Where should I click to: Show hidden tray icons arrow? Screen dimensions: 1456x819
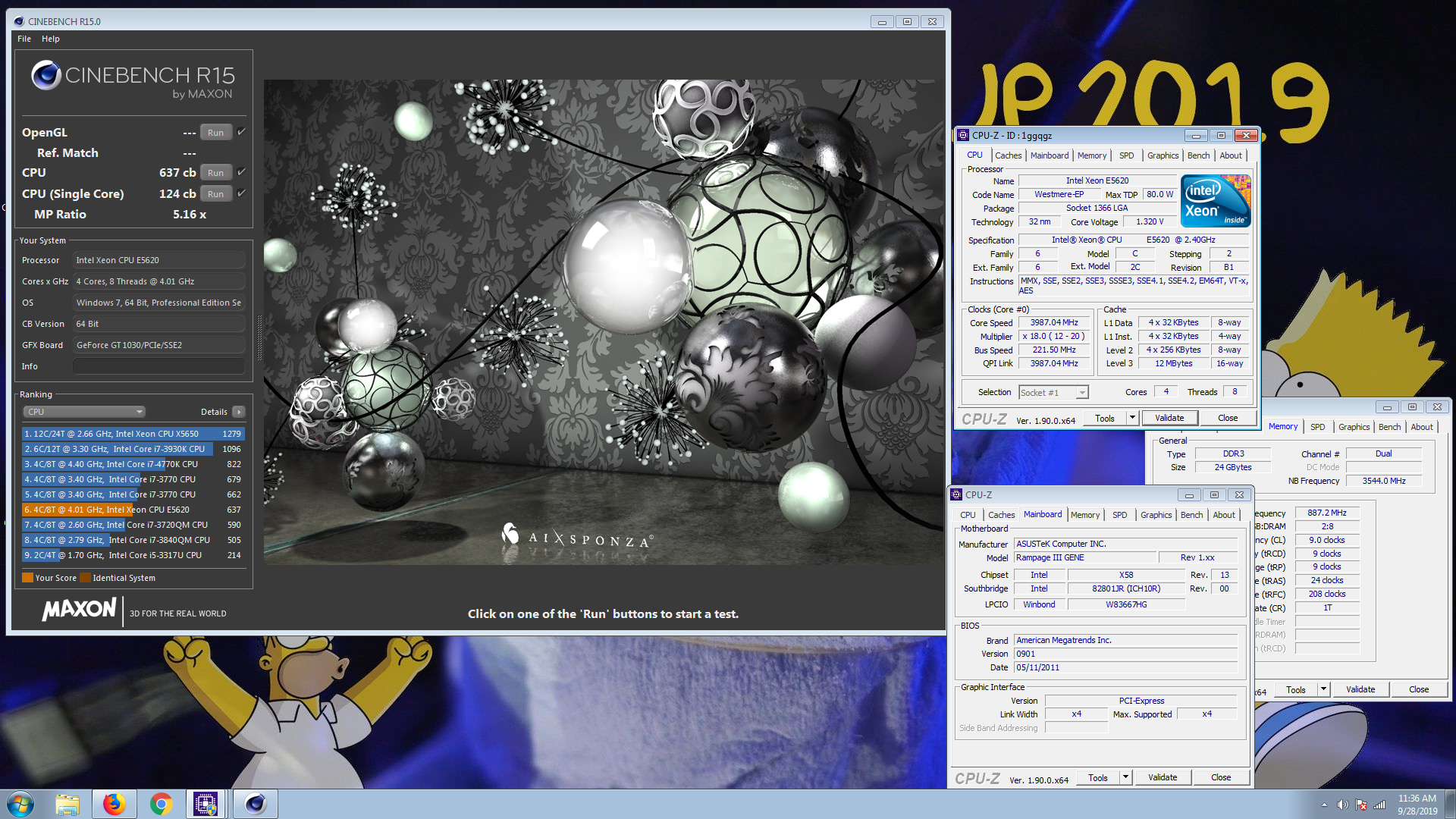pyautogui.click(x=1324, y=805)
